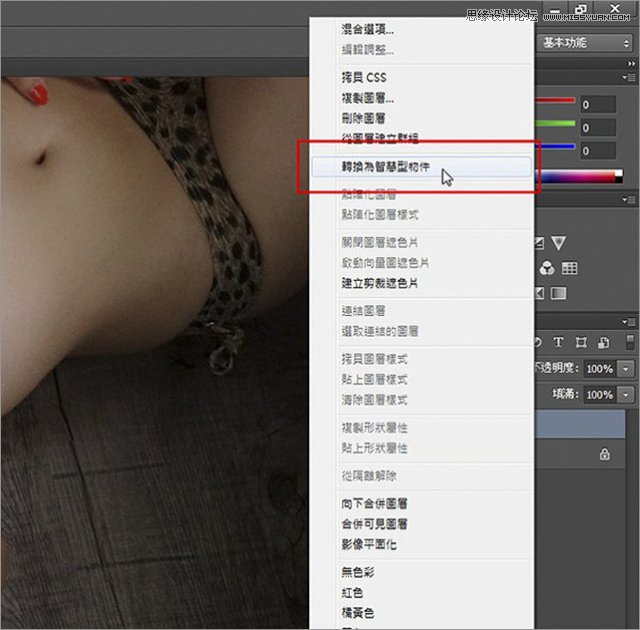Click the red color slider

(x=555, y=100)
